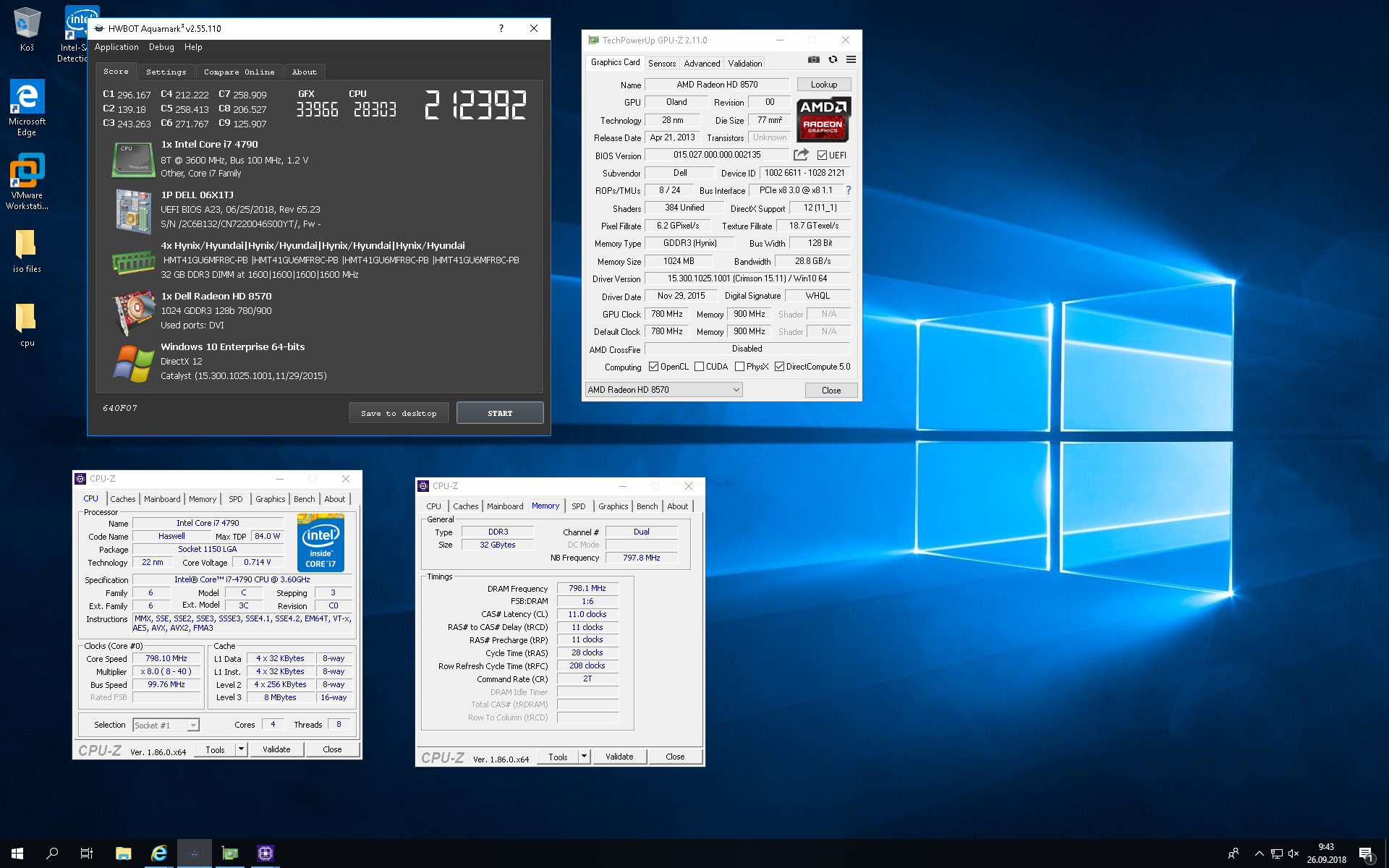Click the Windows Start button
Screen dimensions: 1389x868
pos(17,854)
